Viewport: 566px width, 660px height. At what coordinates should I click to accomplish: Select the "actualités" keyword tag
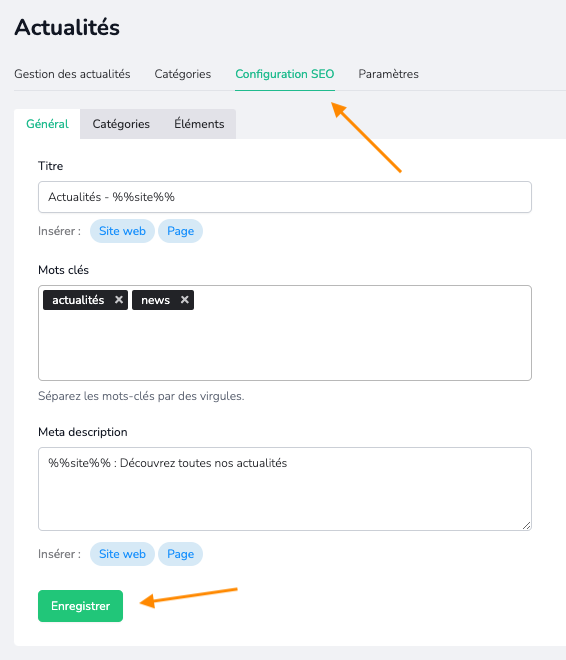[x=78, y=300]
